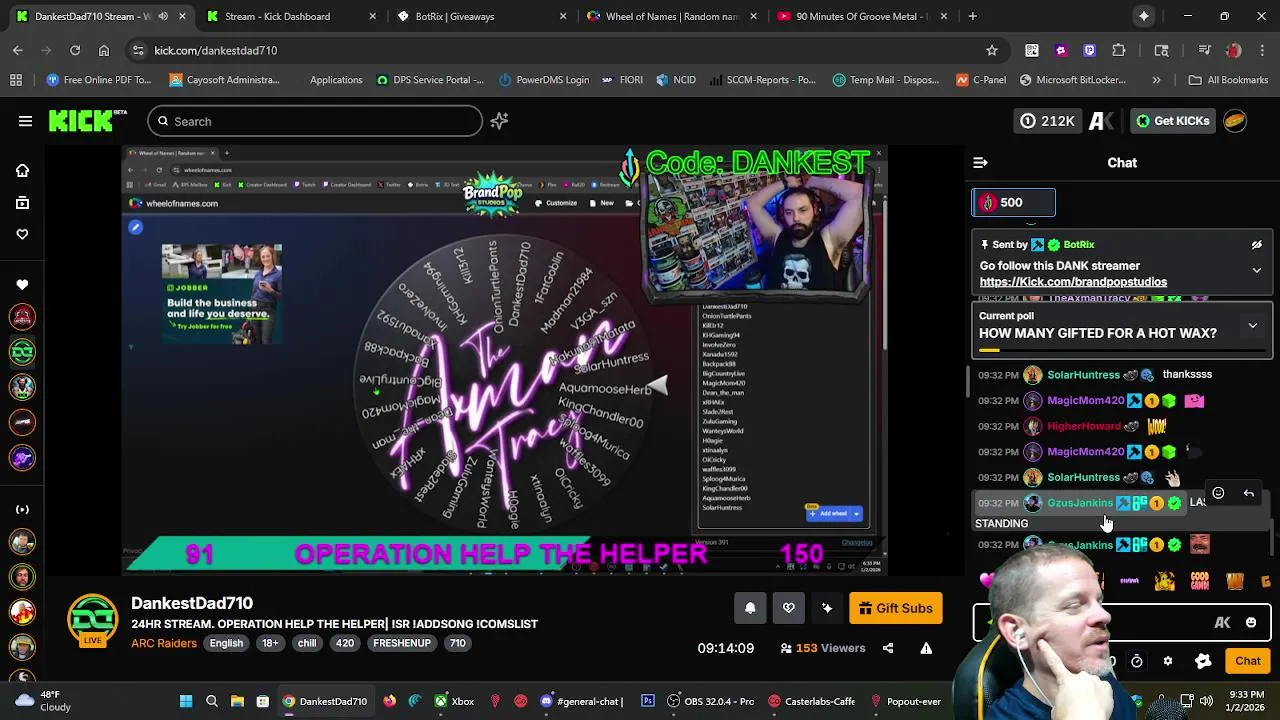This screenshot has width=1280, height=720.
Task: Open a new browser tab
Action: click(x=972, y=16)
